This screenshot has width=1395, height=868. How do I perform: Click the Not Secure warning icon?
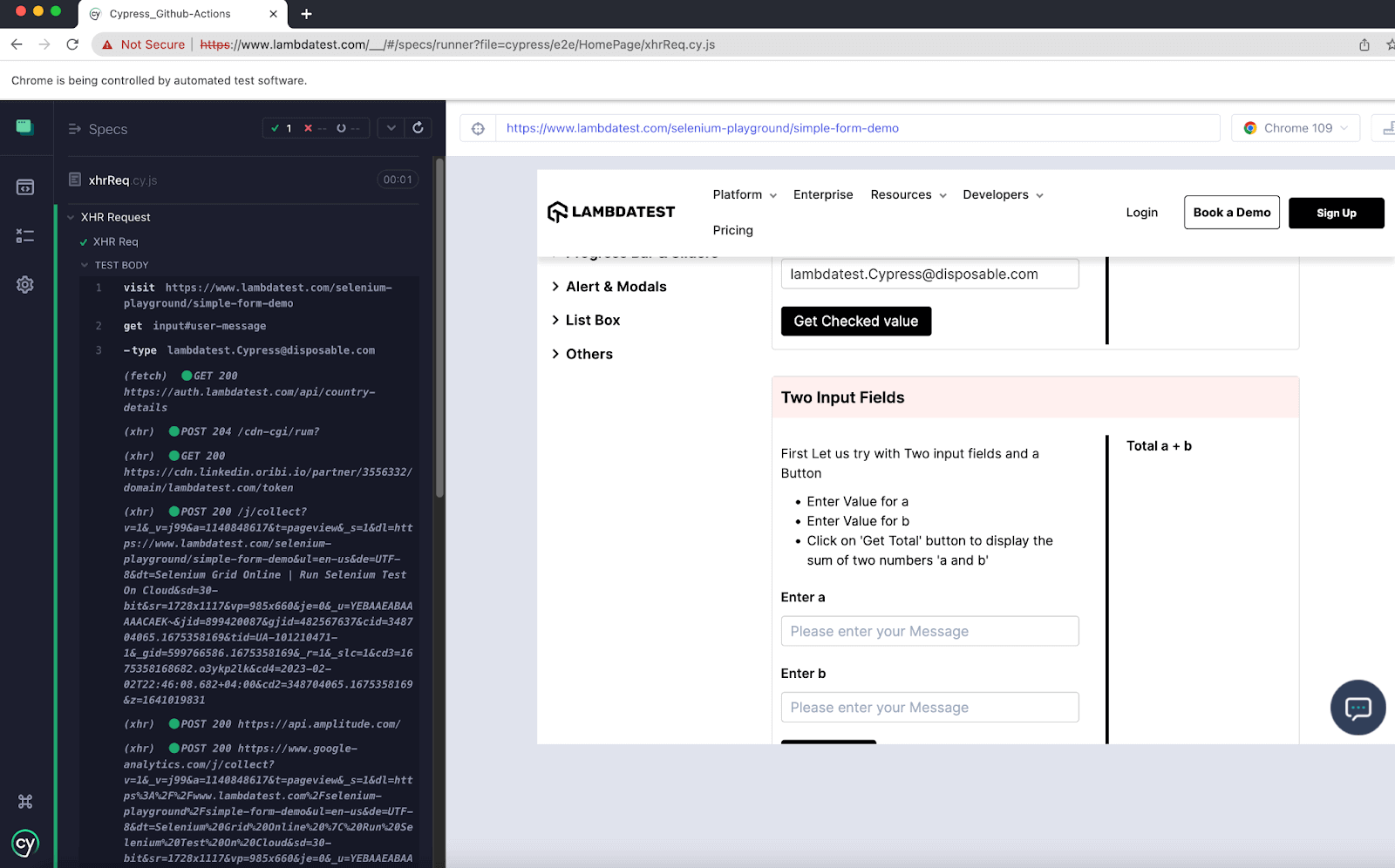(x=107, y=44)
